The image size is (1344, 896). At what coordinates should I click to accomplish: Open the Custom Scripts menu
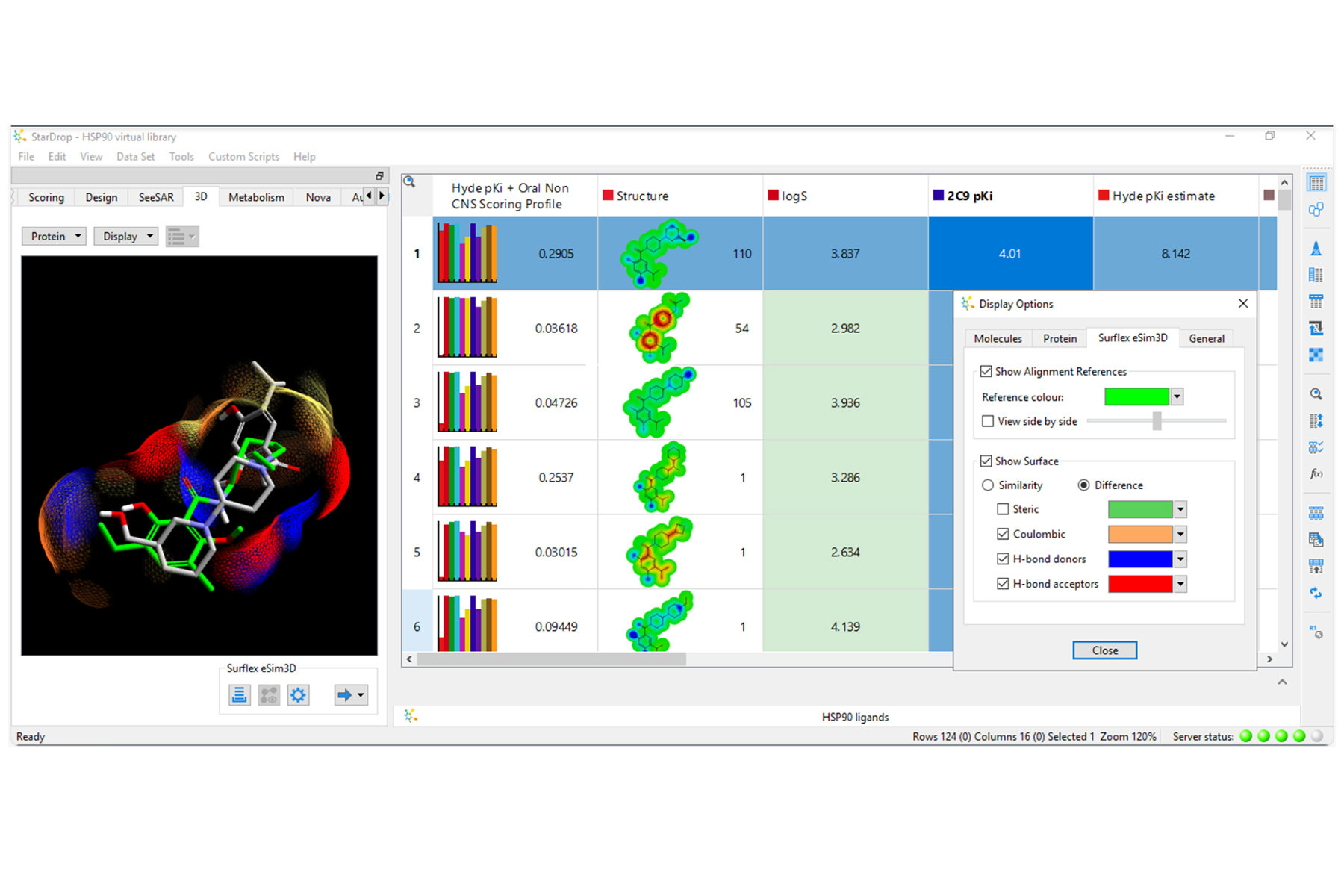pos(243,156)
